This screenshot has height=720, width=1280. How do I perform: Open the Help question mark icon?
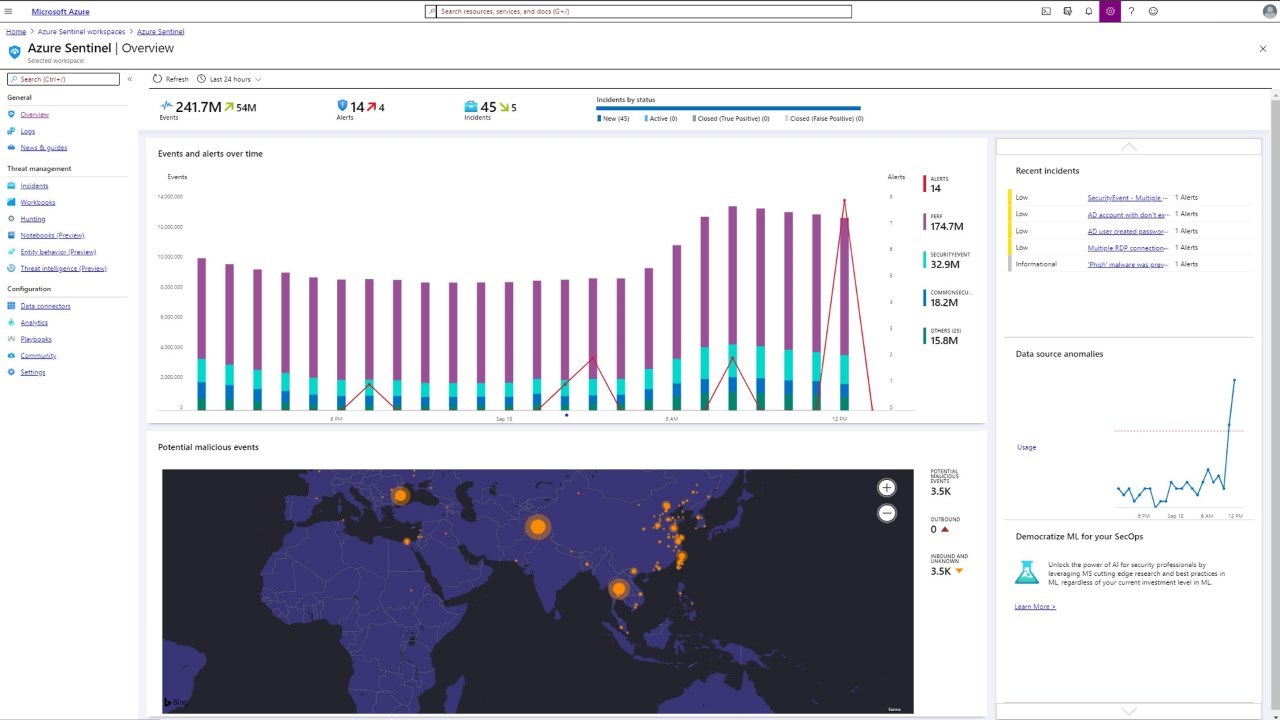point(1131,11)
